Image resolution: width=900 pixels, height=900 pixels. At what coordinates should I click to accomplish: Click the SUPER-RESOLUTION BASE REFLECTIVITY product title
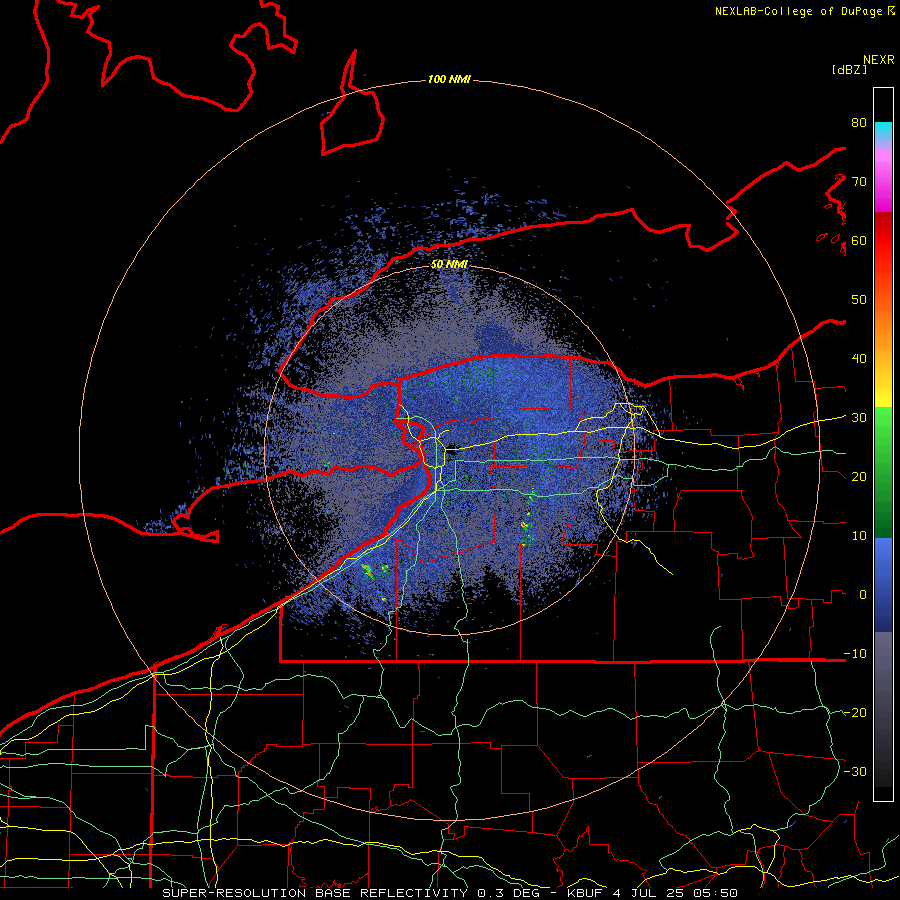coord(315,893)
